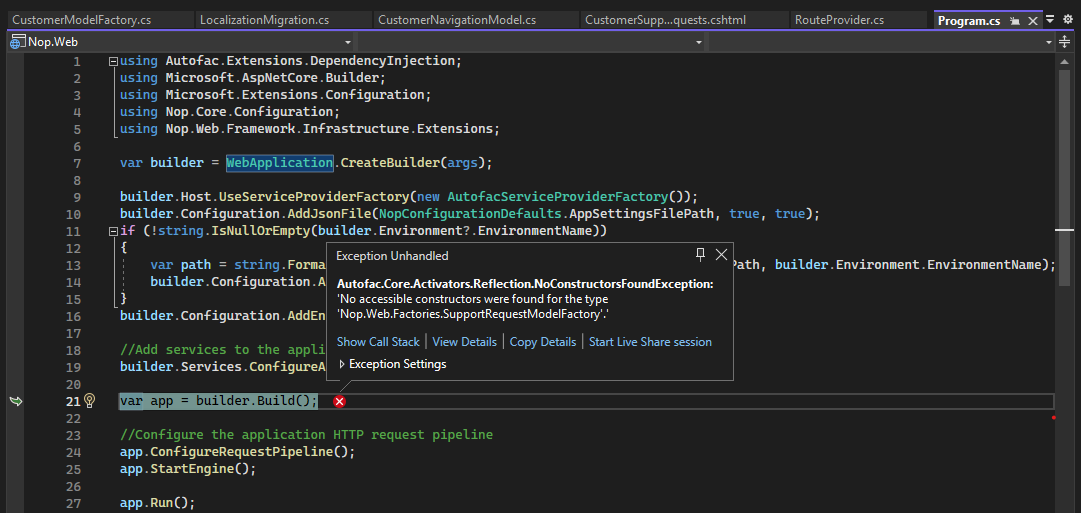Click 'using Microsoft.AspNetCore.Builder;' line
The image size is (1081, 513).
point(252,78)
